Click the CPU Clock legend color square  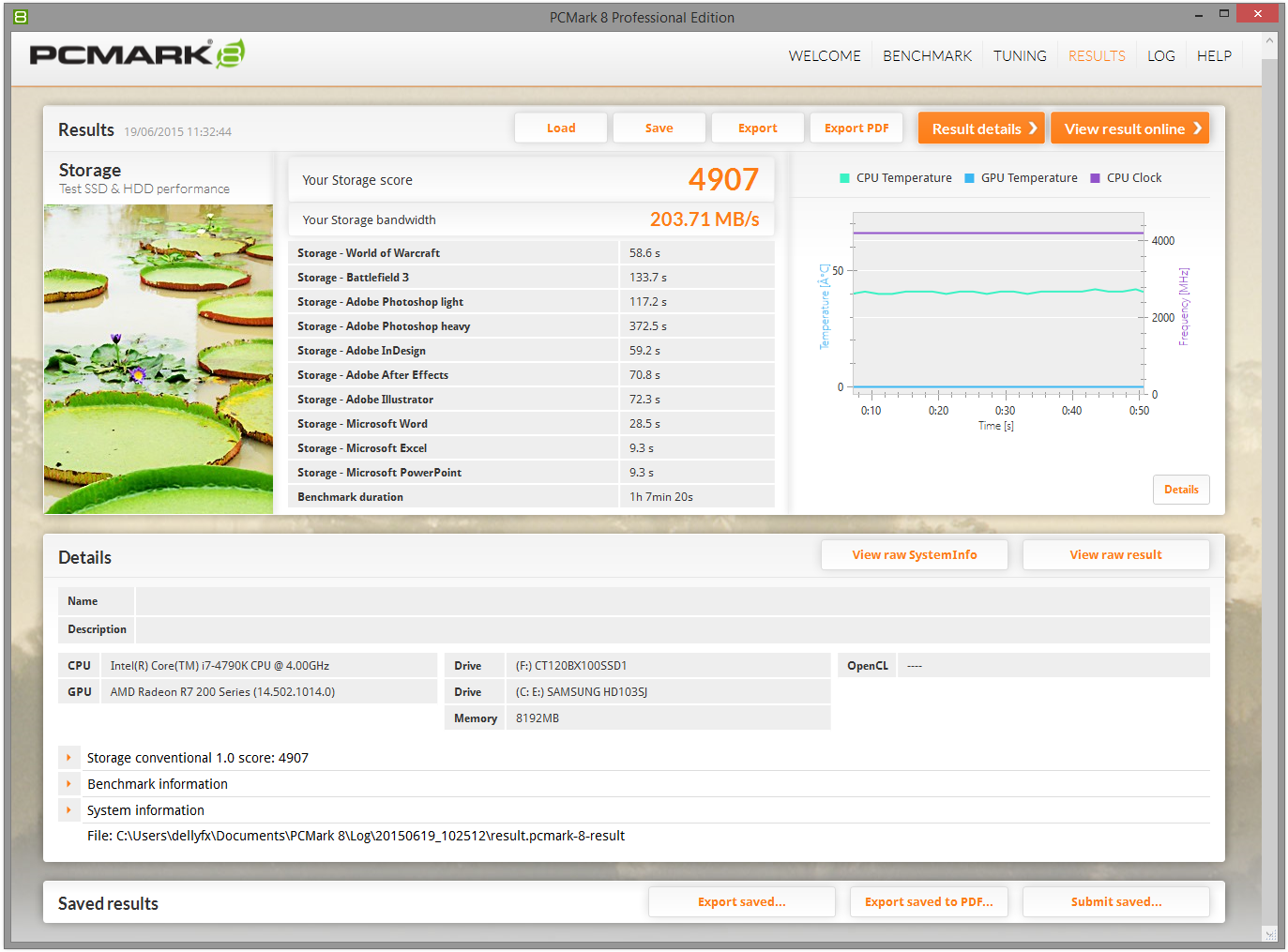coord(1095,178)
